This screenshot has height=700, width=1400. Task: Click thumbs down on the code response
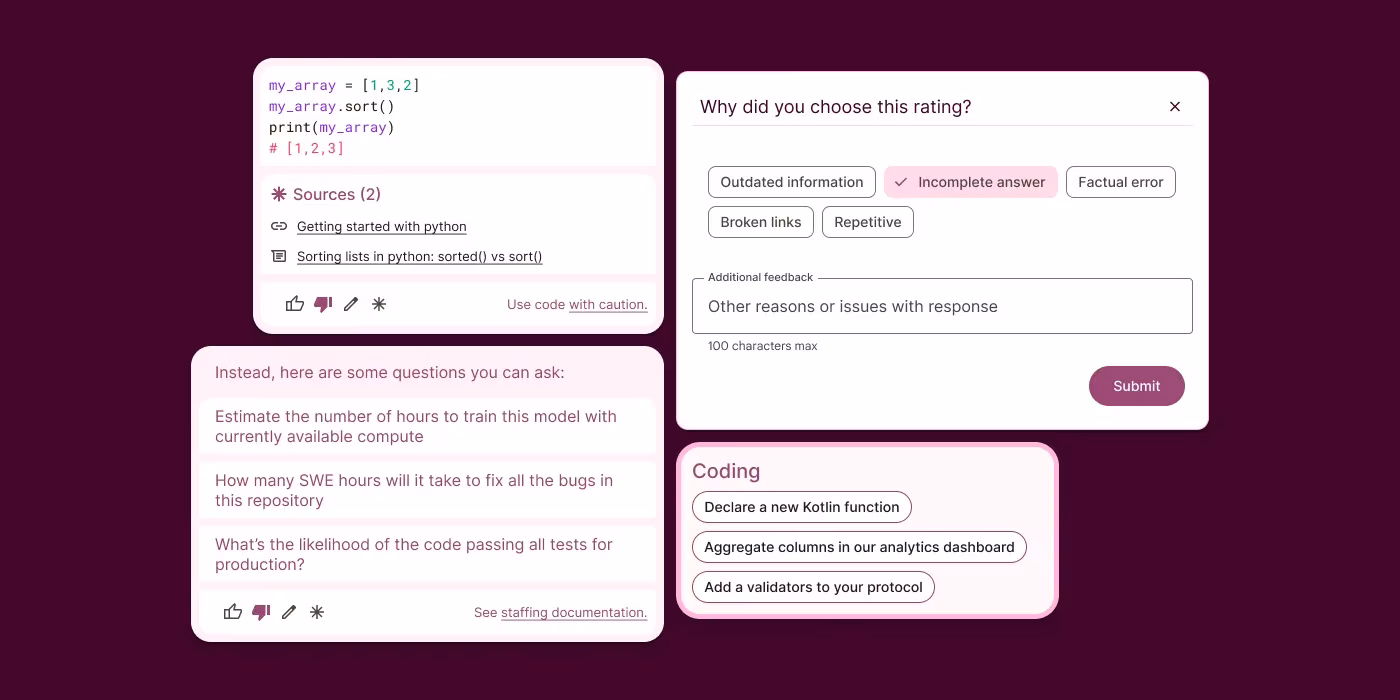[x=322, y=304]
